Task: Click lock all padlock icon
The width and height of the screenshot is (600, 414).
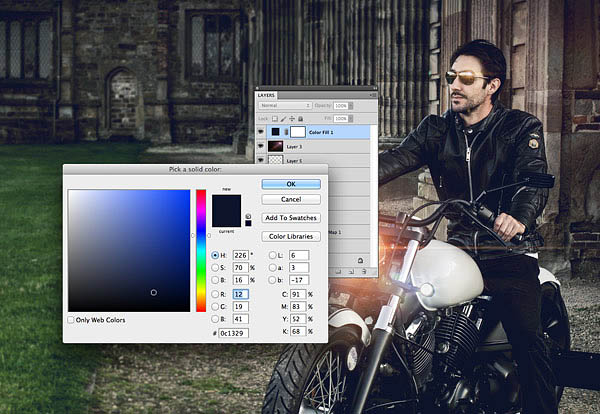Action: point(300,119)
